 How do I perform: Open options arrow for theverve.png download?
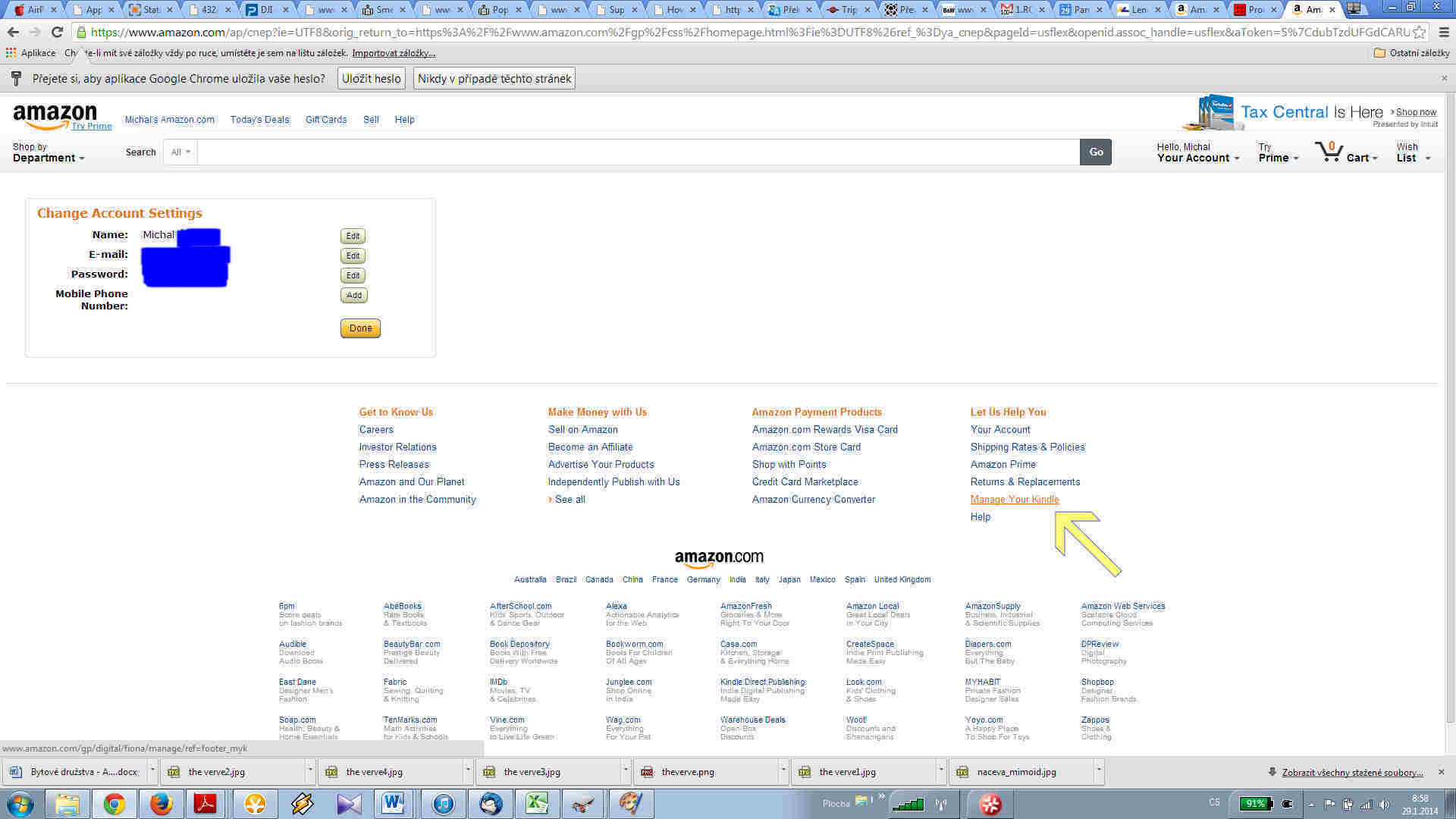click(x=783, y=771)
